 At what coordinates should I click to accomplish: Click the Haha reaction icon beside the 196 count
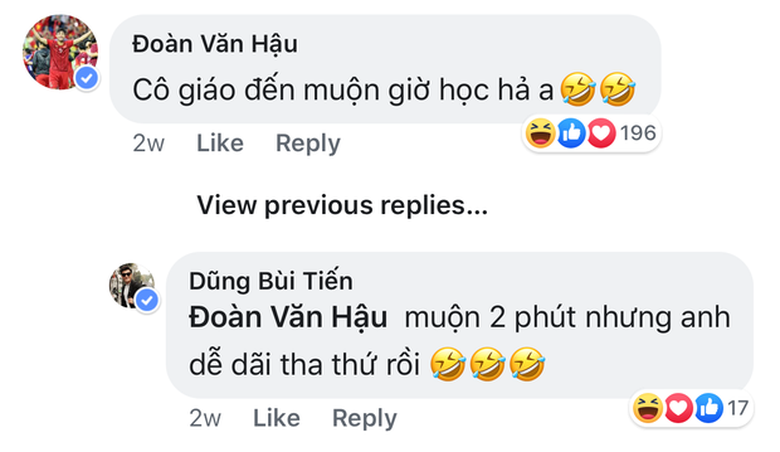pos(541,132)
